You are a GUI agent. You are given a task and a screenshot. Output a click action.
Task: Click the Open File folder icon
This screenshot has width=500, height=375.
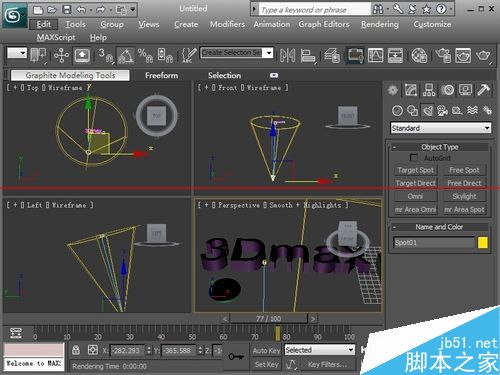pos(52,10)
